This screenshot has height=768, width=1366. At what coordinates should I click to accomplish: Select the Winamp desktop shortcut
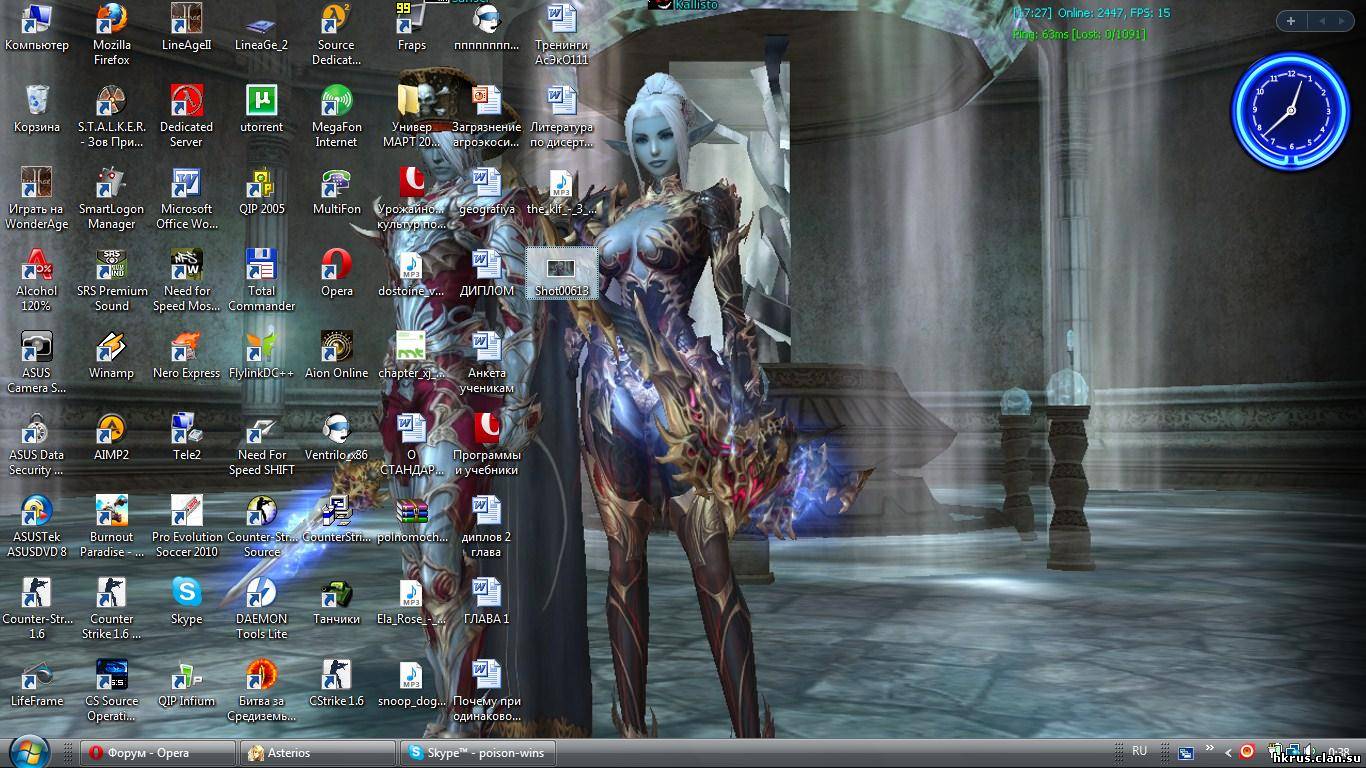coord(111,348)
